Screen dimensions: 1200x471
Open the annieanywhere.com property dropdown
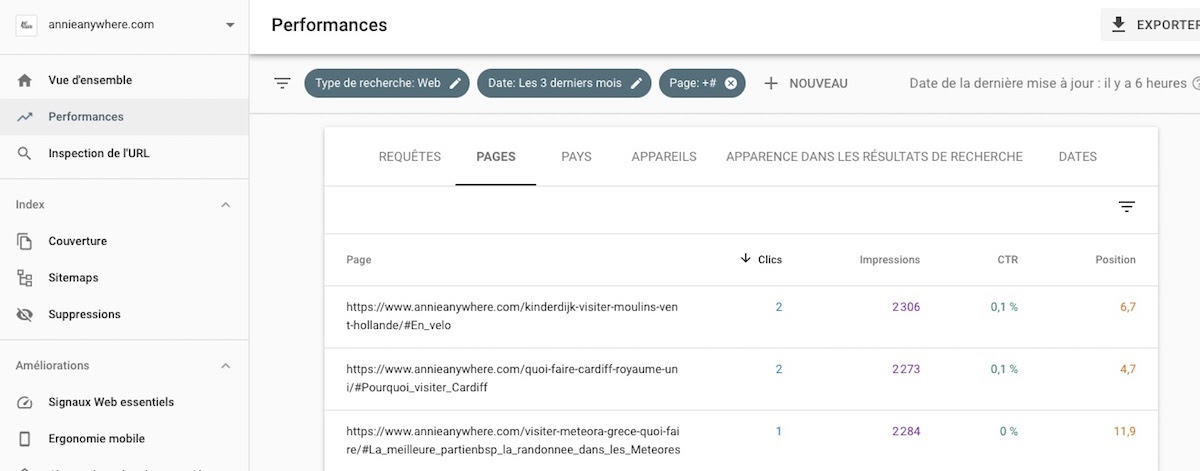click(x=231, y=25)
